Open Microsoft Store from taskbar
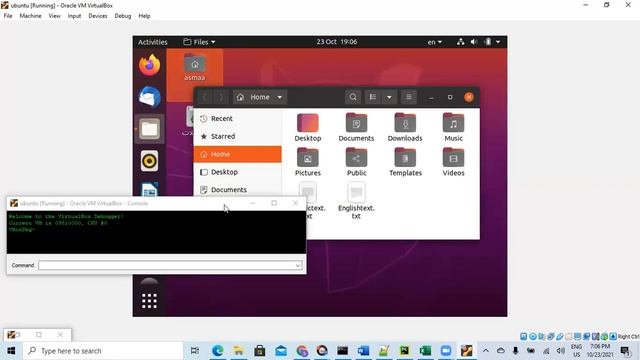The height and width of the screenshot is (360, 640). coord(260,351)
